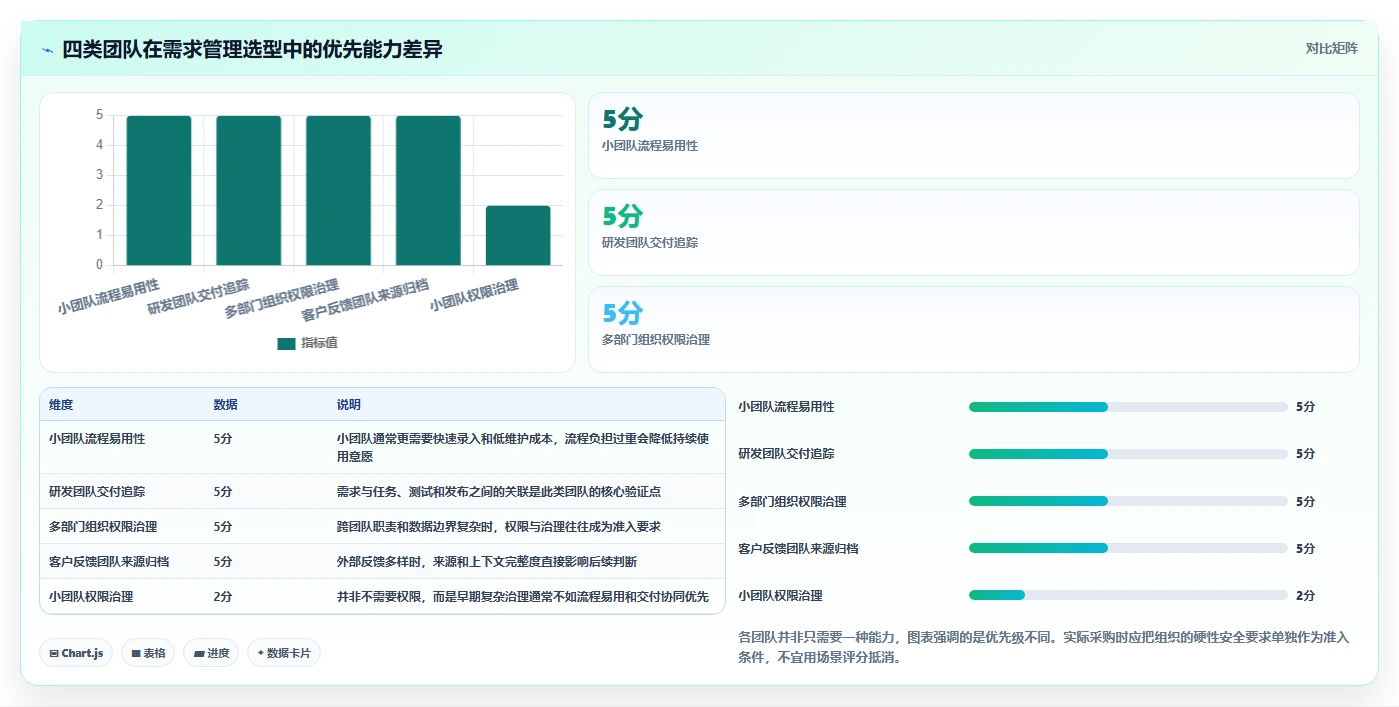Click 5分 in the 研发团队交付追踪 table row
This screenshot has width=1399, height=707.
coord(222,492)
